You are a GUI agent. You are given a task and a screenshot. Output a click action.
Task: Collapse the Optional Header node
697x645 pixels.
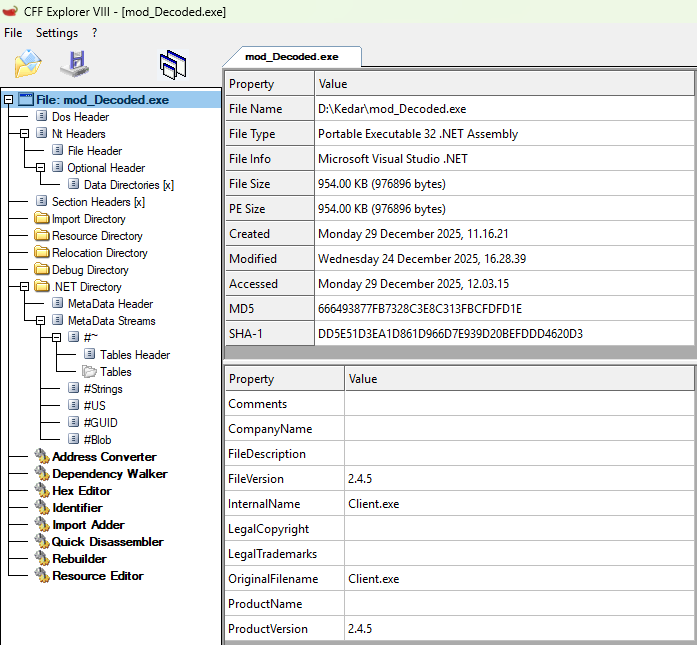pyautogui.click(x=41, y=168)
